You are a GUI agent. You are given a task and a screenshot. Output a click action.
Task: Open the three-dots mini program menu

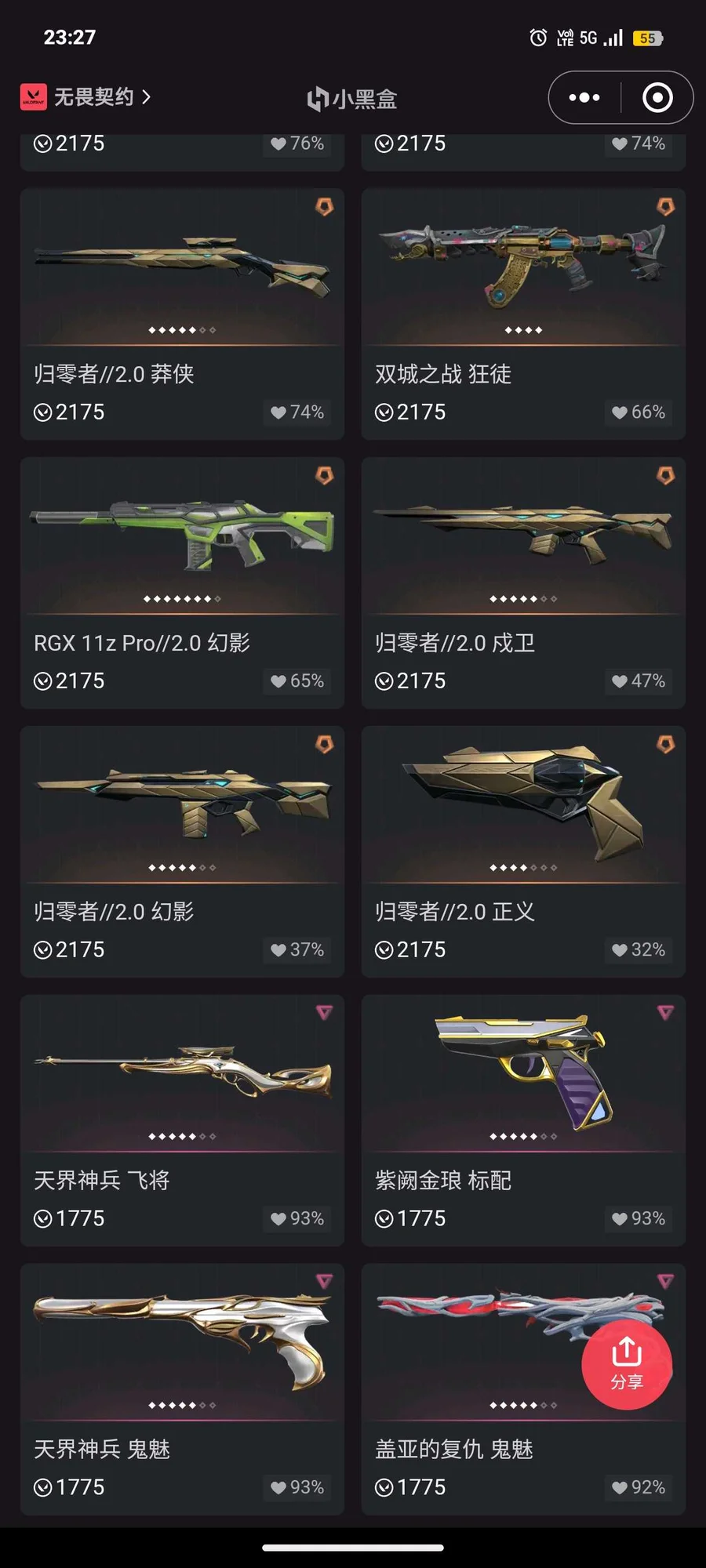pyautogui.click(x=584, y=98)
